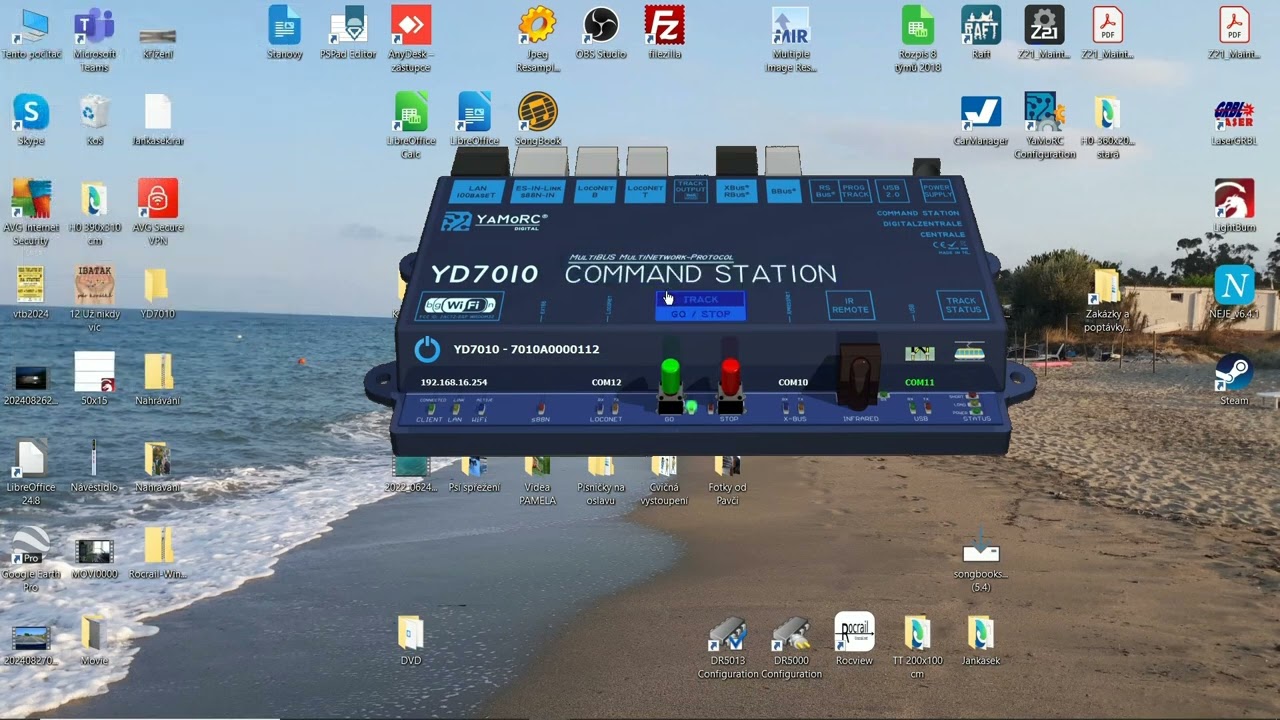Open the Rozpis 8 týmů 2018 spreadsheet

(x=917, y=38)
